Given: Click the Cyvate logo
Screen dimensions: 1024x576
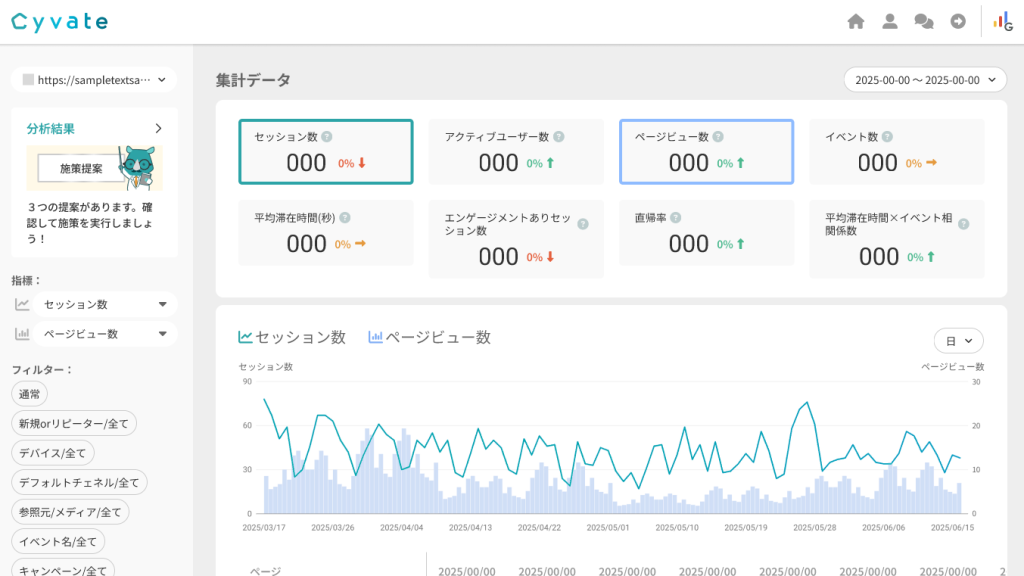Looking at the screenshot, I should tap(60, 22).
